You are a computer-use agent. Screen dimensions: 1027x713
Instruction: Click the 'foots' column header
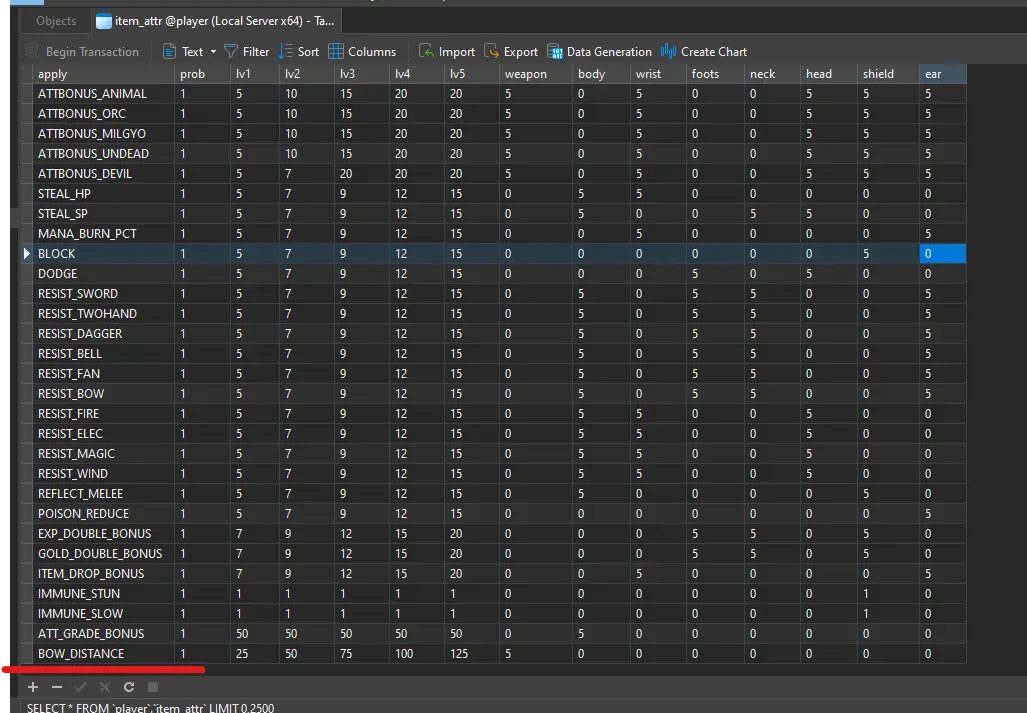[x=715, y=74]
